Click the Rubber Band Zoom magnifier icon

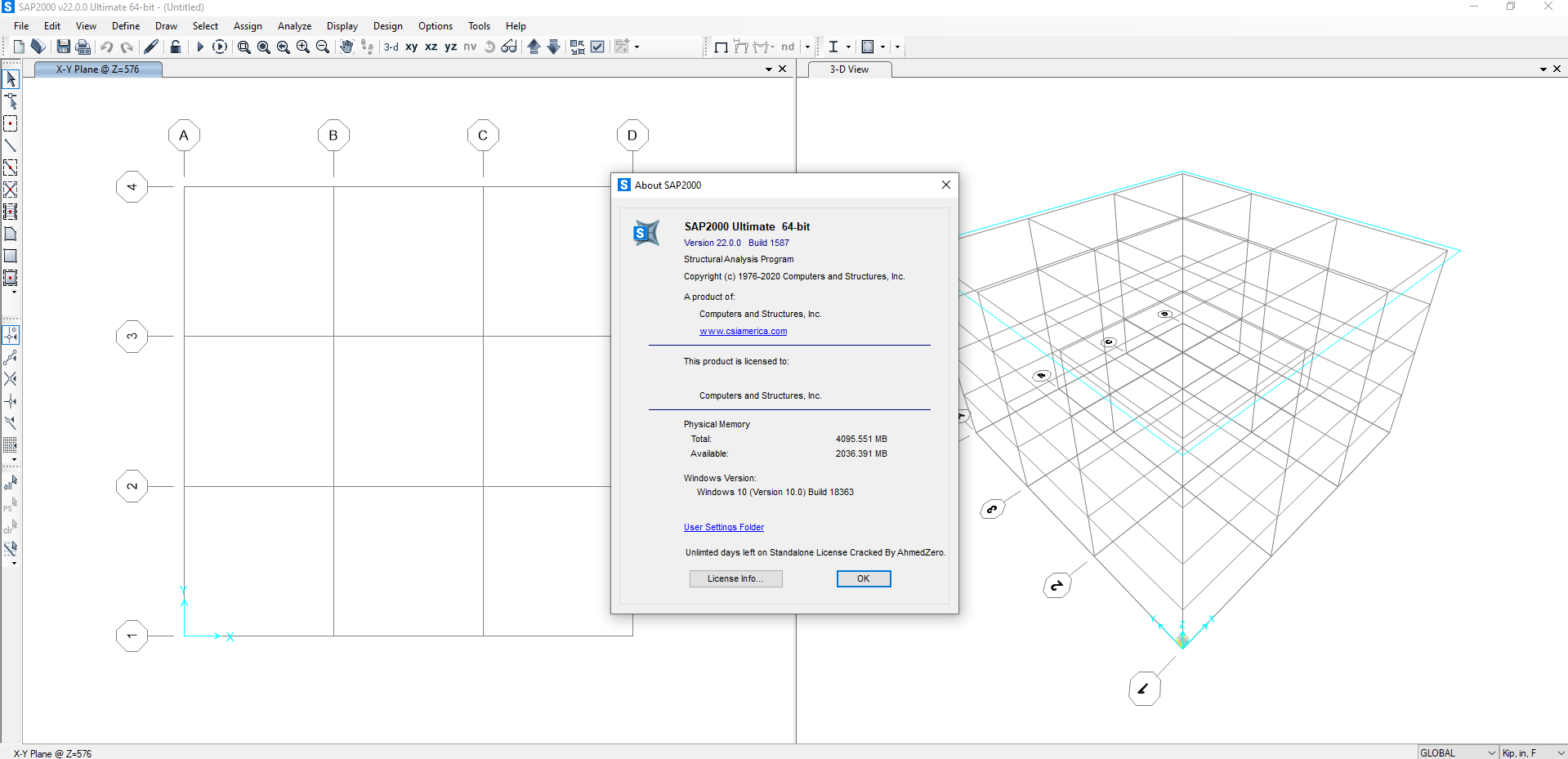pyautogui.click(x=243, y=47)
